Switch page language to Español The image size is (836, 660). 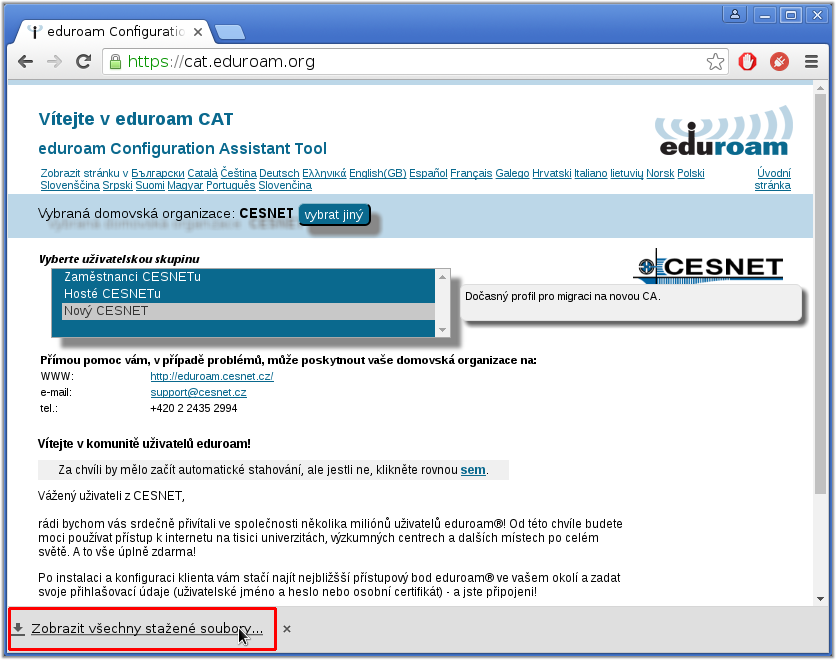coord(428,173)
